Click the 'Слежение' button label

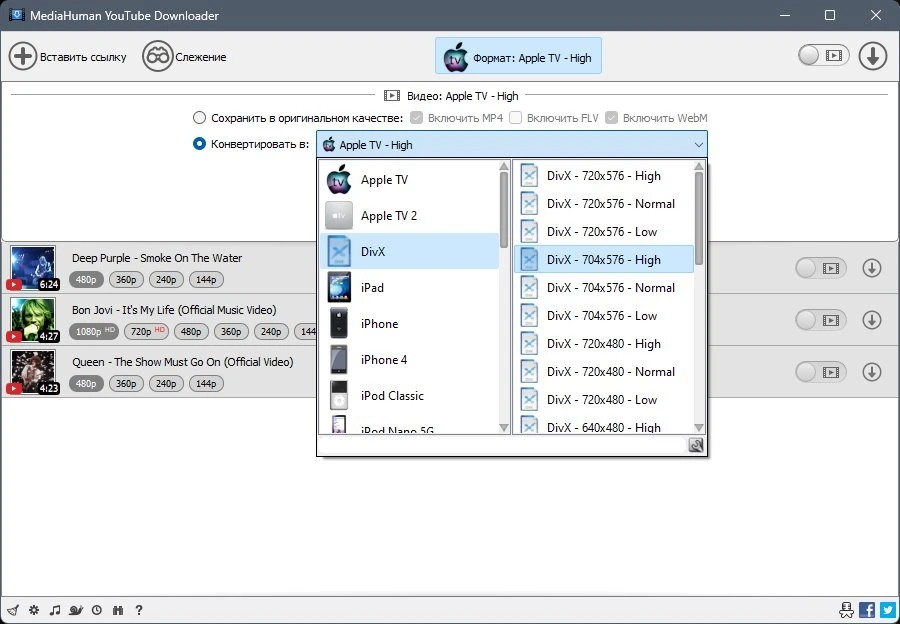201,57
